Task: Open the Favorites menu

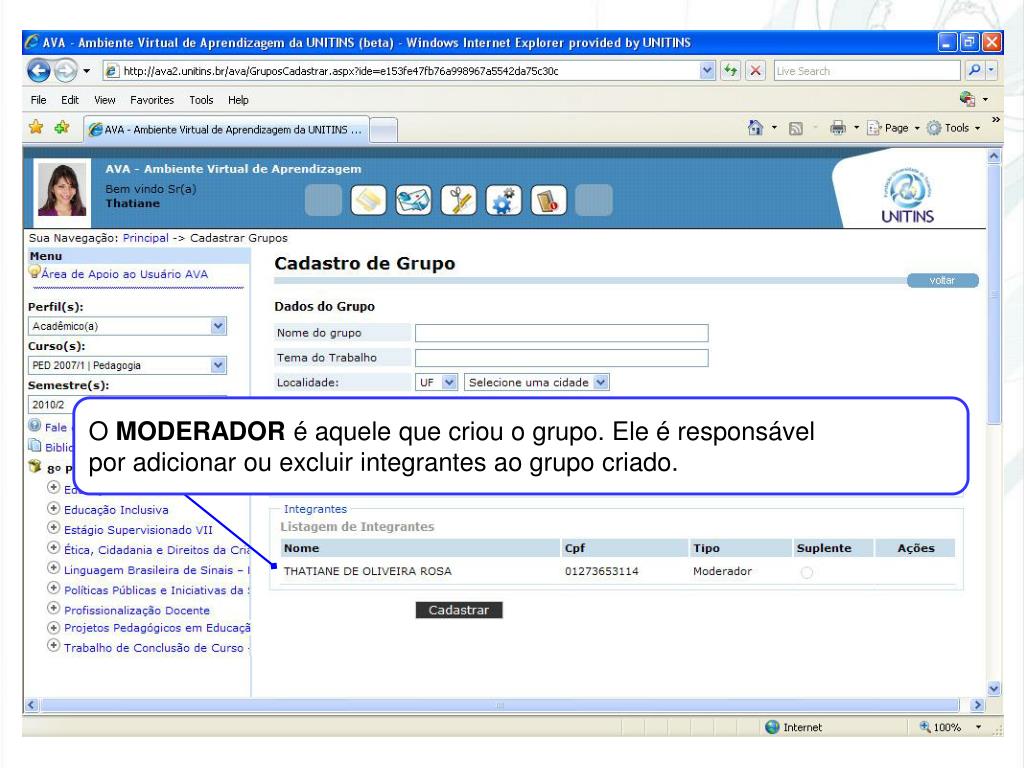Action: click(x=152, y=100)
